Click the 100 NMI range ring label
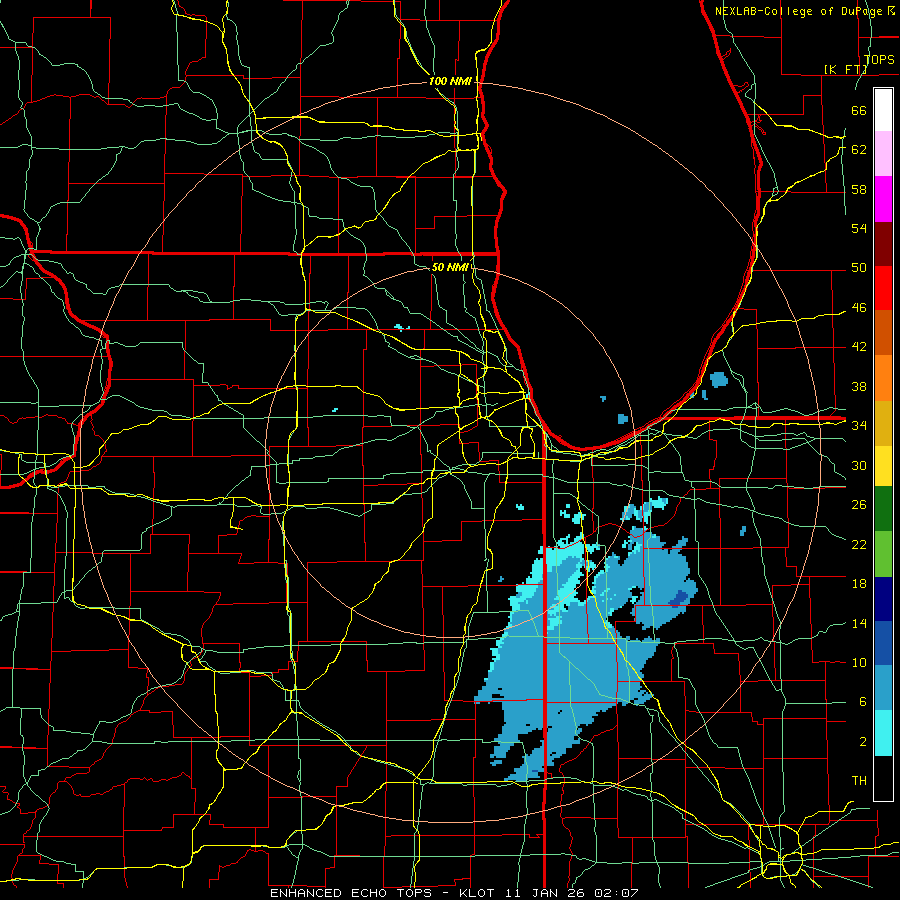The width and height of the screenshot is (900, 900). (x=451, y=82)
